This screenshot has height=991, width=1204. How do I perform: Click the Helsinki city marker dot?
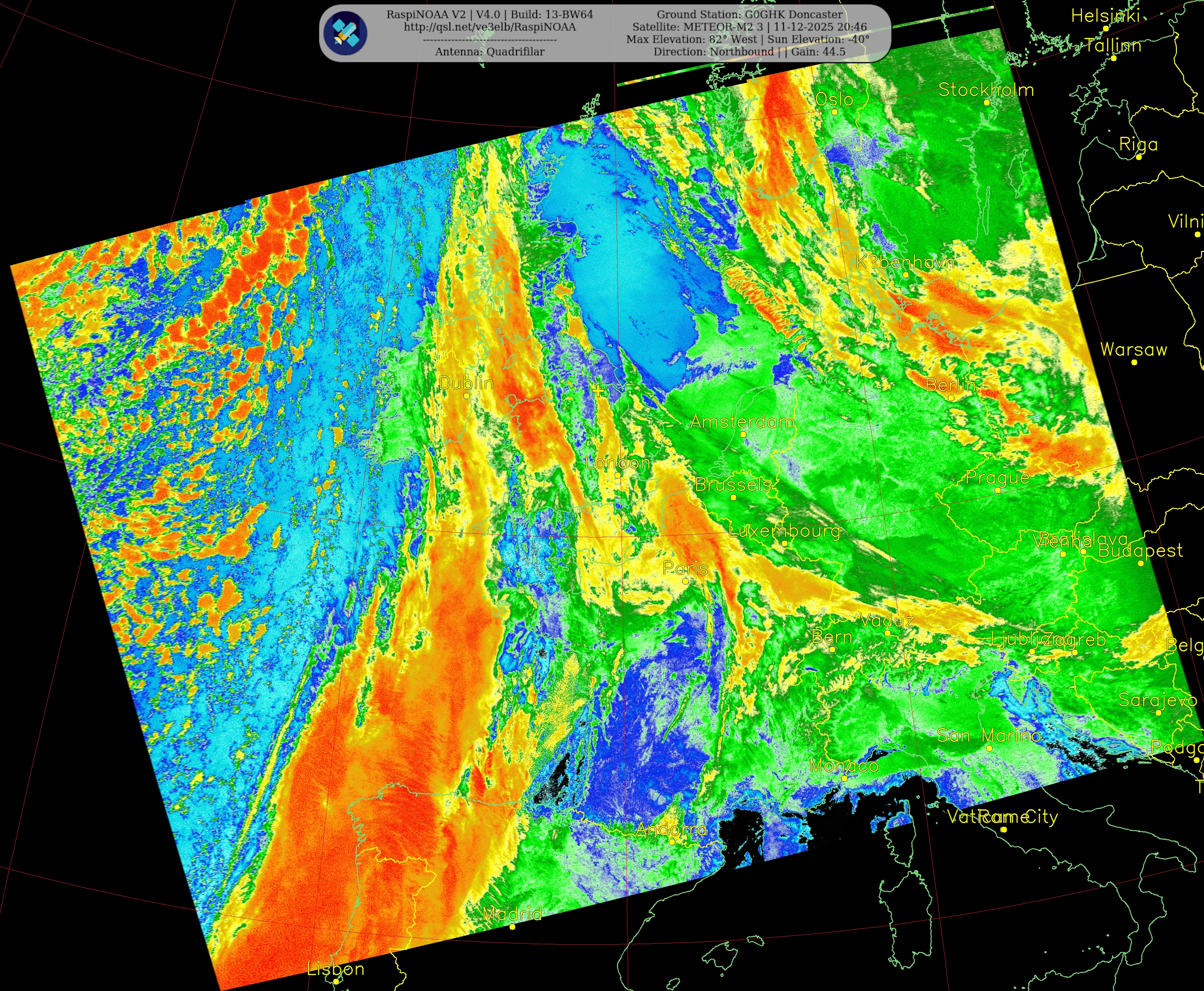[1106, 28]
